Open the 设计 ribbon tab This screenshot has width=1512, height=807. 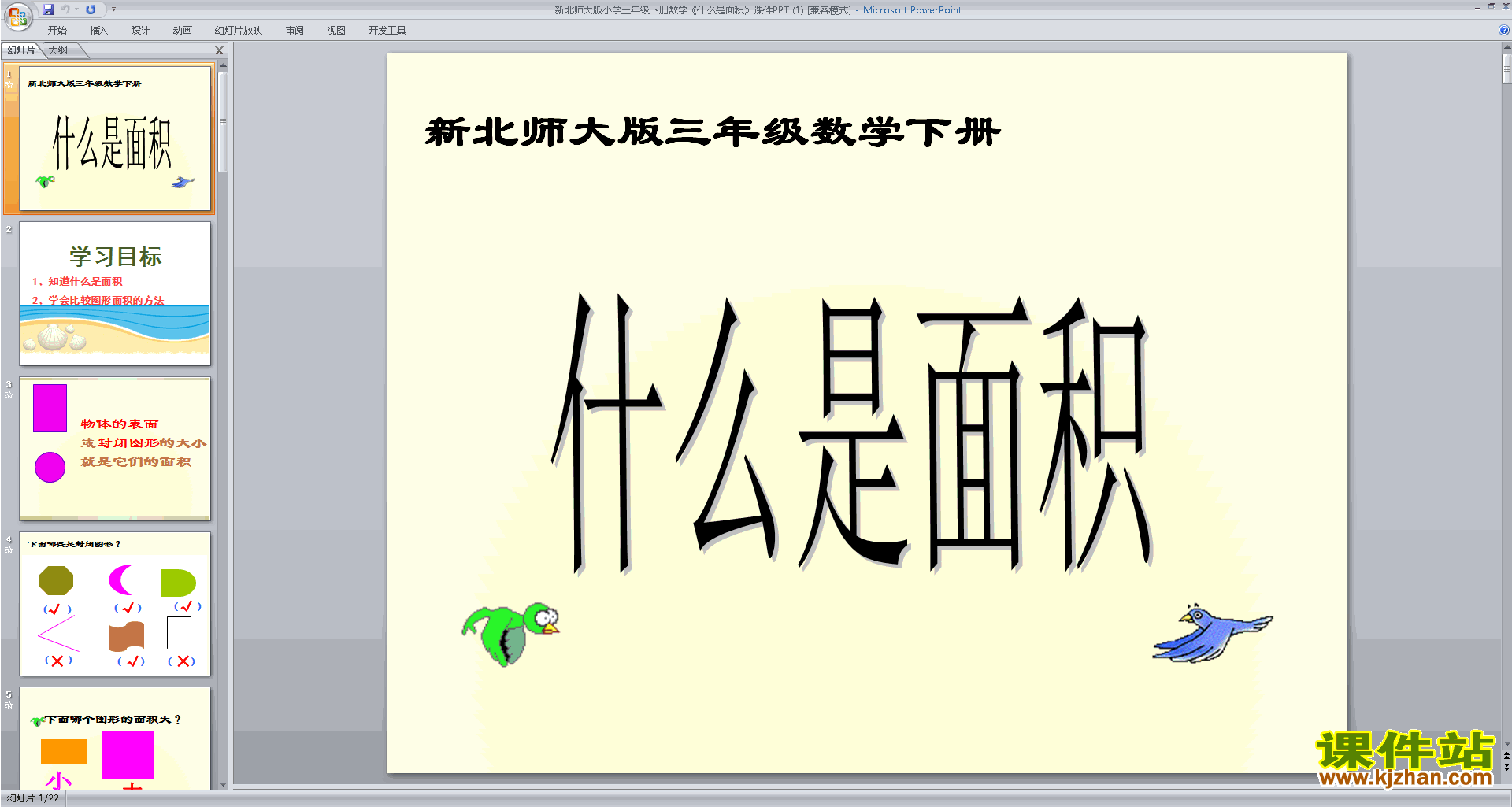click(140, 31)
